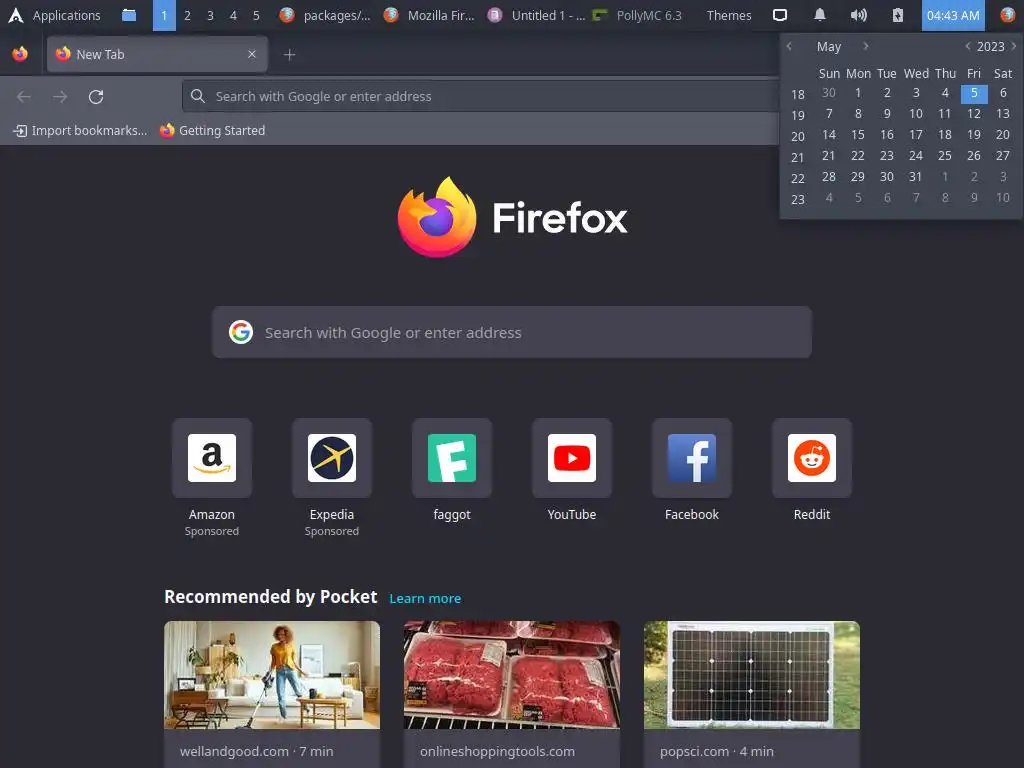This screenshot has height=768, width=1024.
Task: Switch to workspace 5
Action: coord(256,15)
